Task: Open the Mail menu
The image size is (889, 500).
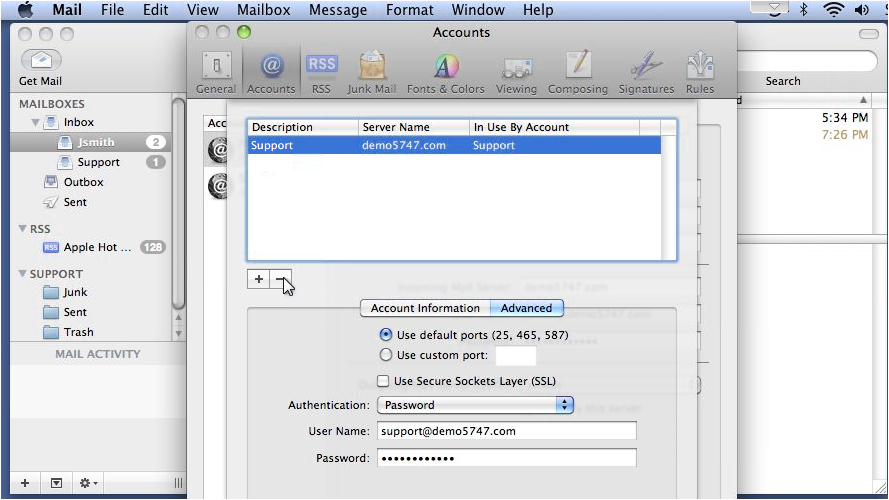Action: tap(67, 10)
